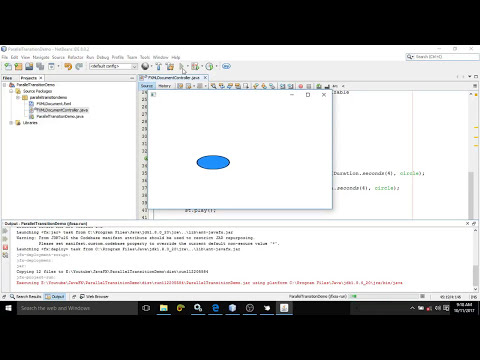The image size is (480, 360).
Task: Click the Search field in the menu bar
Action: [442, 57]
